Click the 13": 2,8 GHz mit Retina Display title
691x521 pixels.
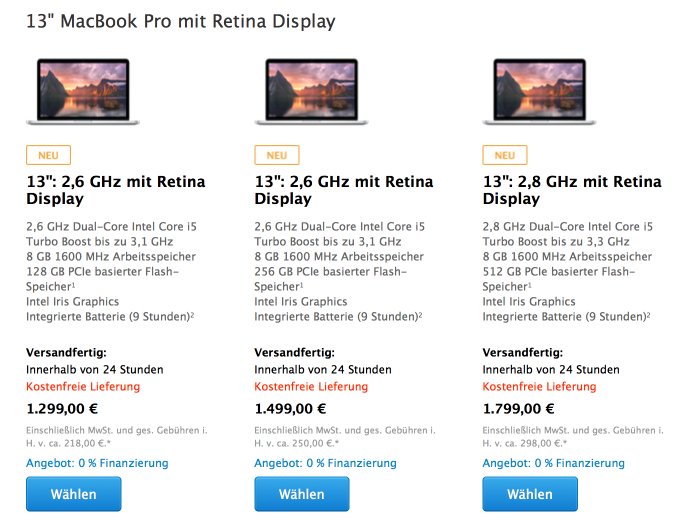tap(572, 190)
